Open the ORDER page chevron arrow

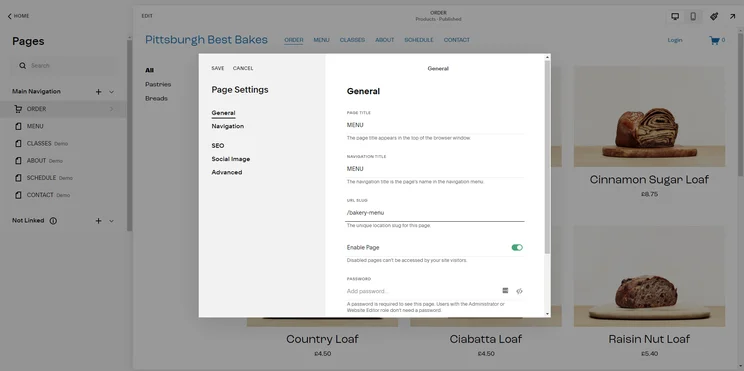click(x=112, y=109)
